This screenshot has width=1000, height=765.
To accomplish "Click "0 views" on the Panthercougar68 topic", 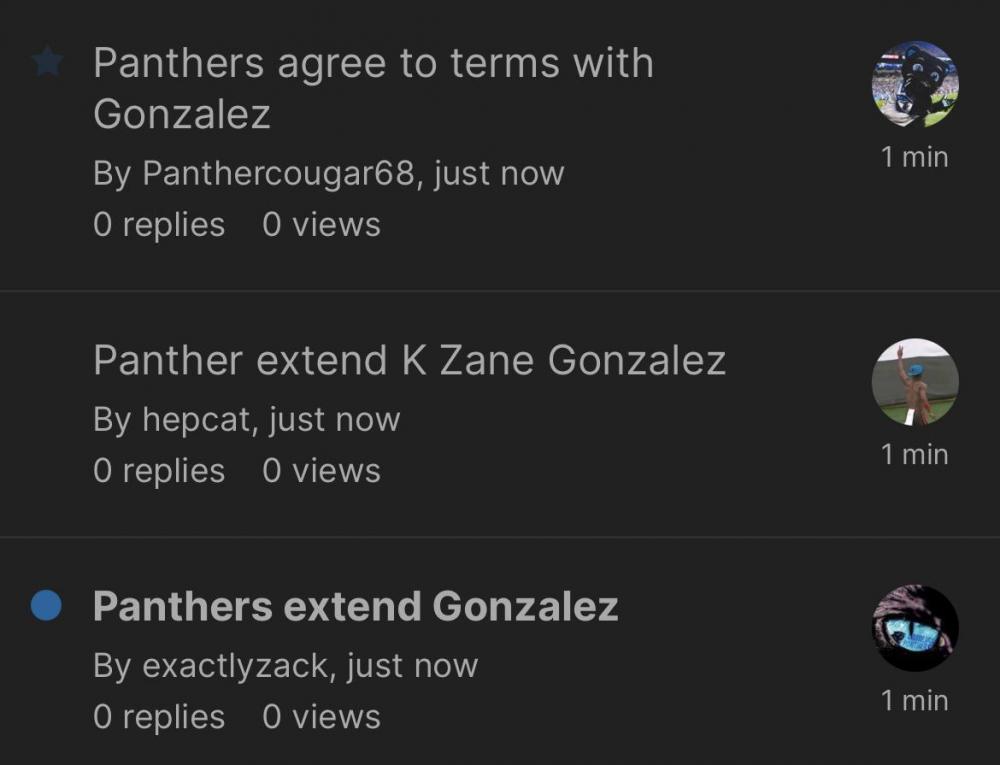I will [321, 224].
